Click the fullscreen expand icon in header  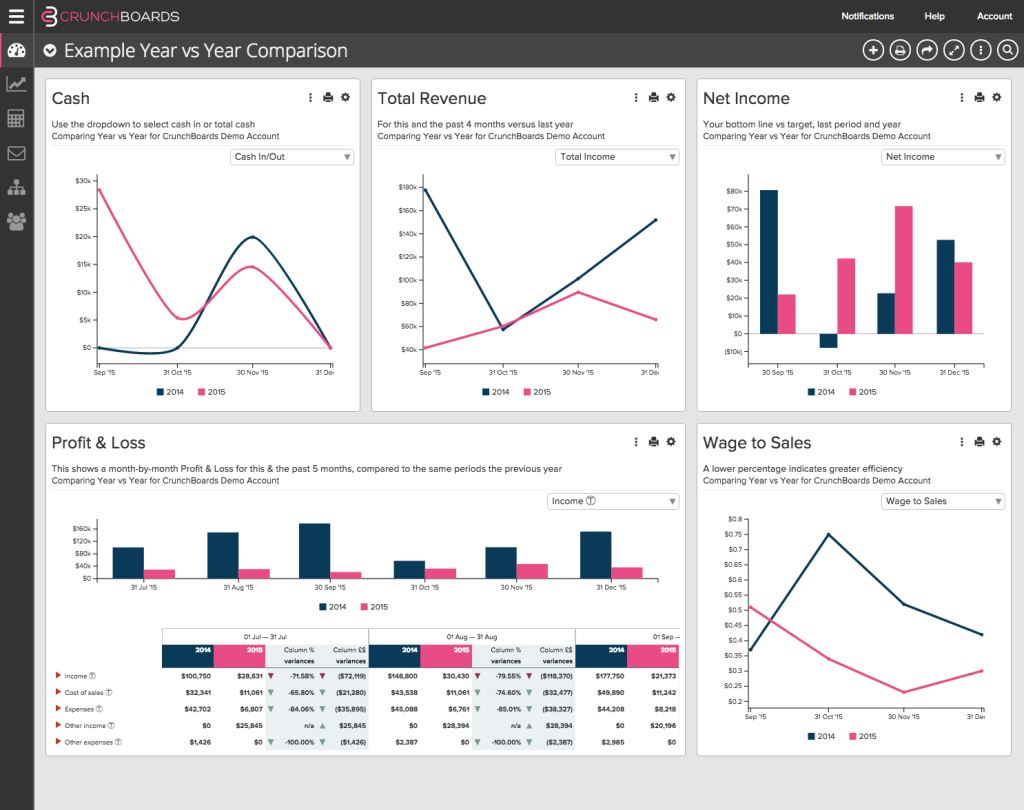(954, 50)
